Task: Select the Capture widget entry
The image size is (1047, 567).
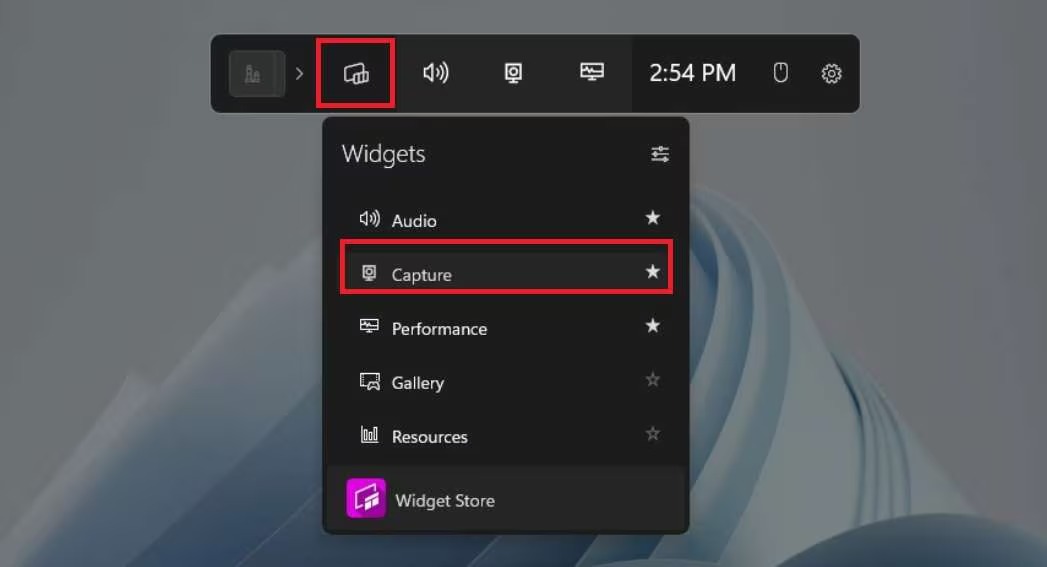Action: [x=506, y=274]
